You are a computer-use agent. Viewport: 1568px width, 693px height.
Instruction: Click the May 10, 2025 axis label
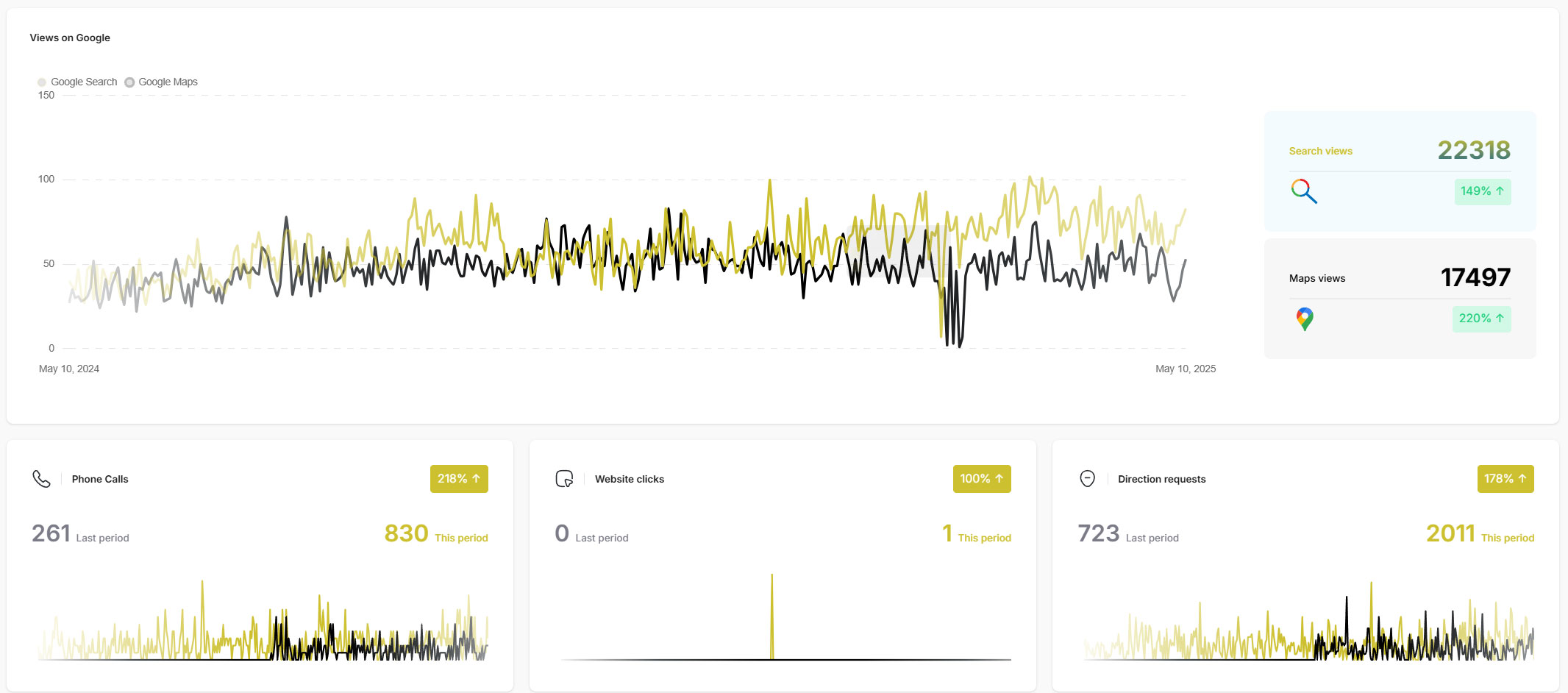[x=1185, y=369]
